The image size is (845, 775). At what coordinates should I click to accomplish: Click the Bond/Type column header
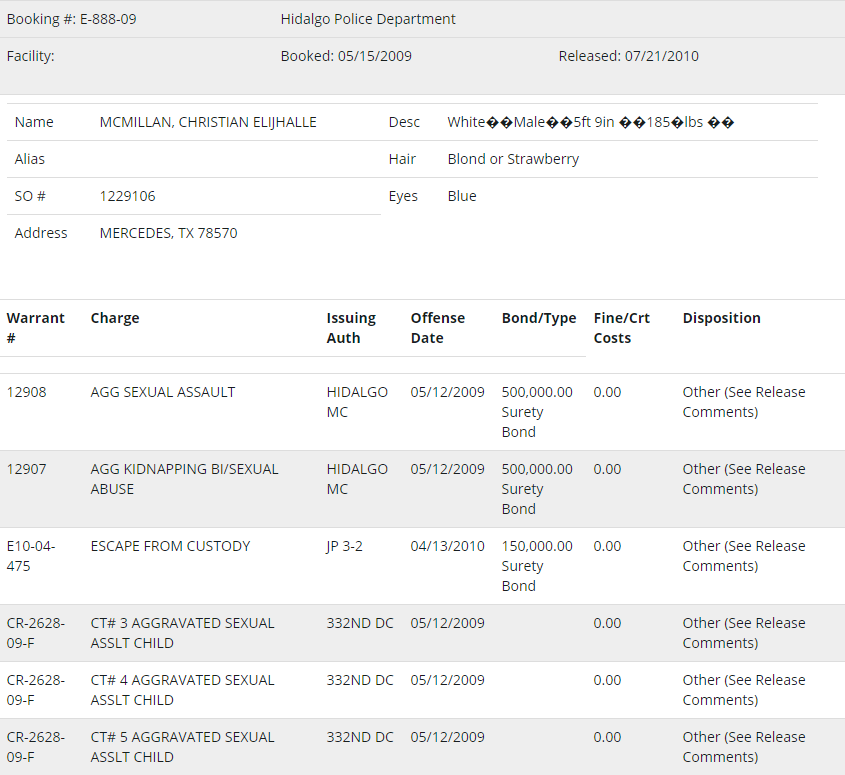tap(539, 318)
